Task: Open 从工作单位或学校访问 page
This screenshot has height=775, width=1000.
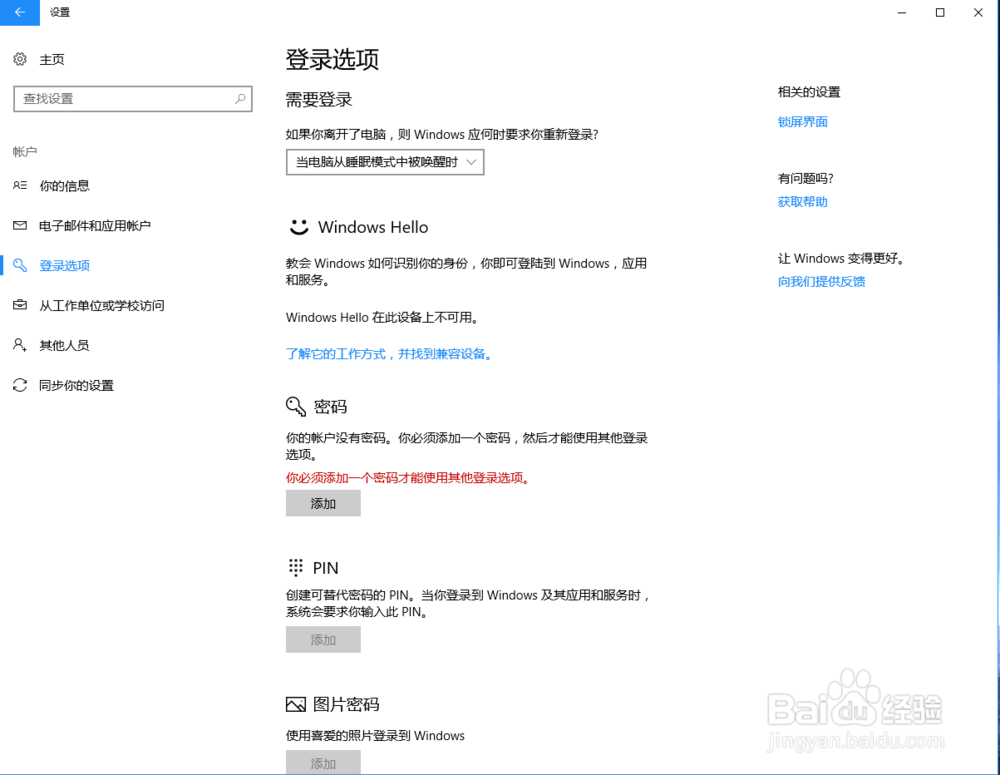Action: [x=102, y=306]
